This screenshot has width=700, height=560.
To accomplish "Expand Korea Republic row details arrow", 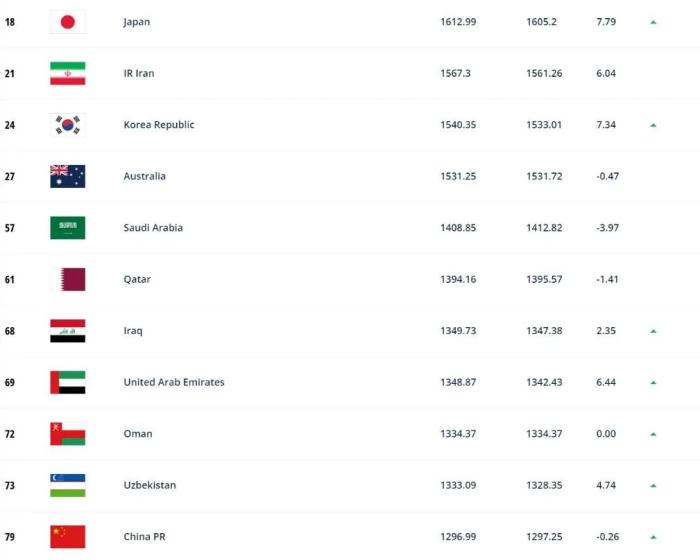I will click(x=653, y=125).
